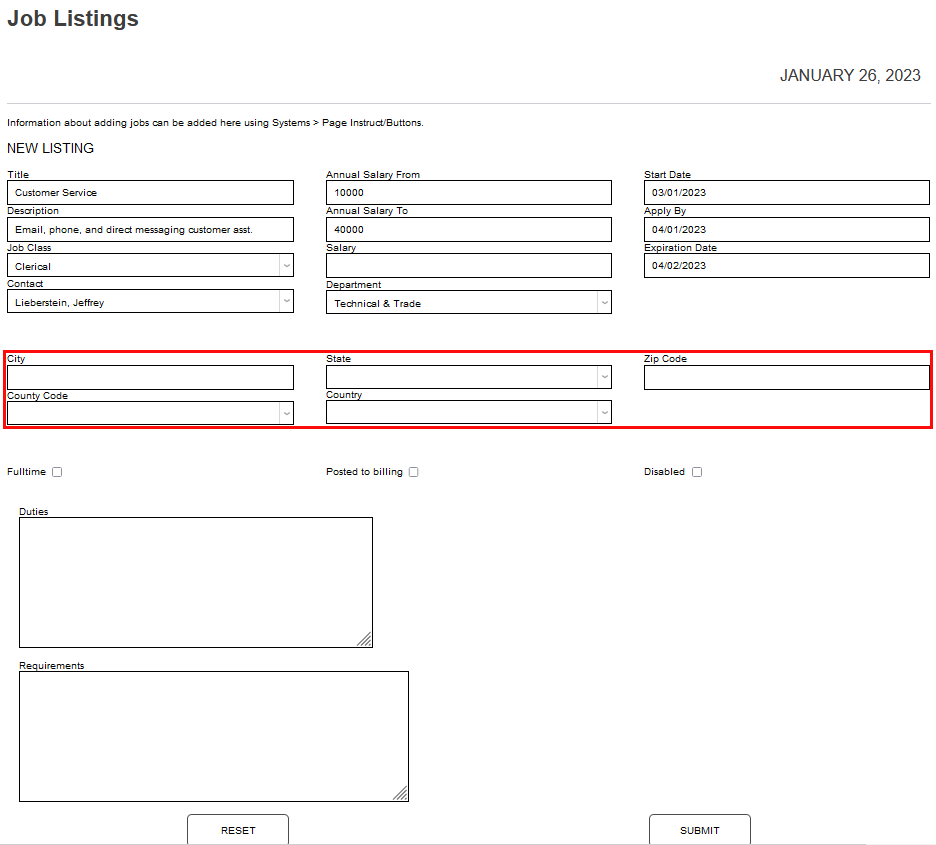Open the County Code dropdown
This screenshot has width=936, height=845.
[x=150, y=413]
